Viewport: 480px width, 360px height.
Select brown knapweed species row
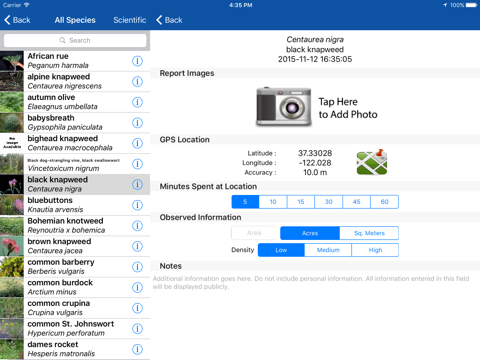click(75, 246)
